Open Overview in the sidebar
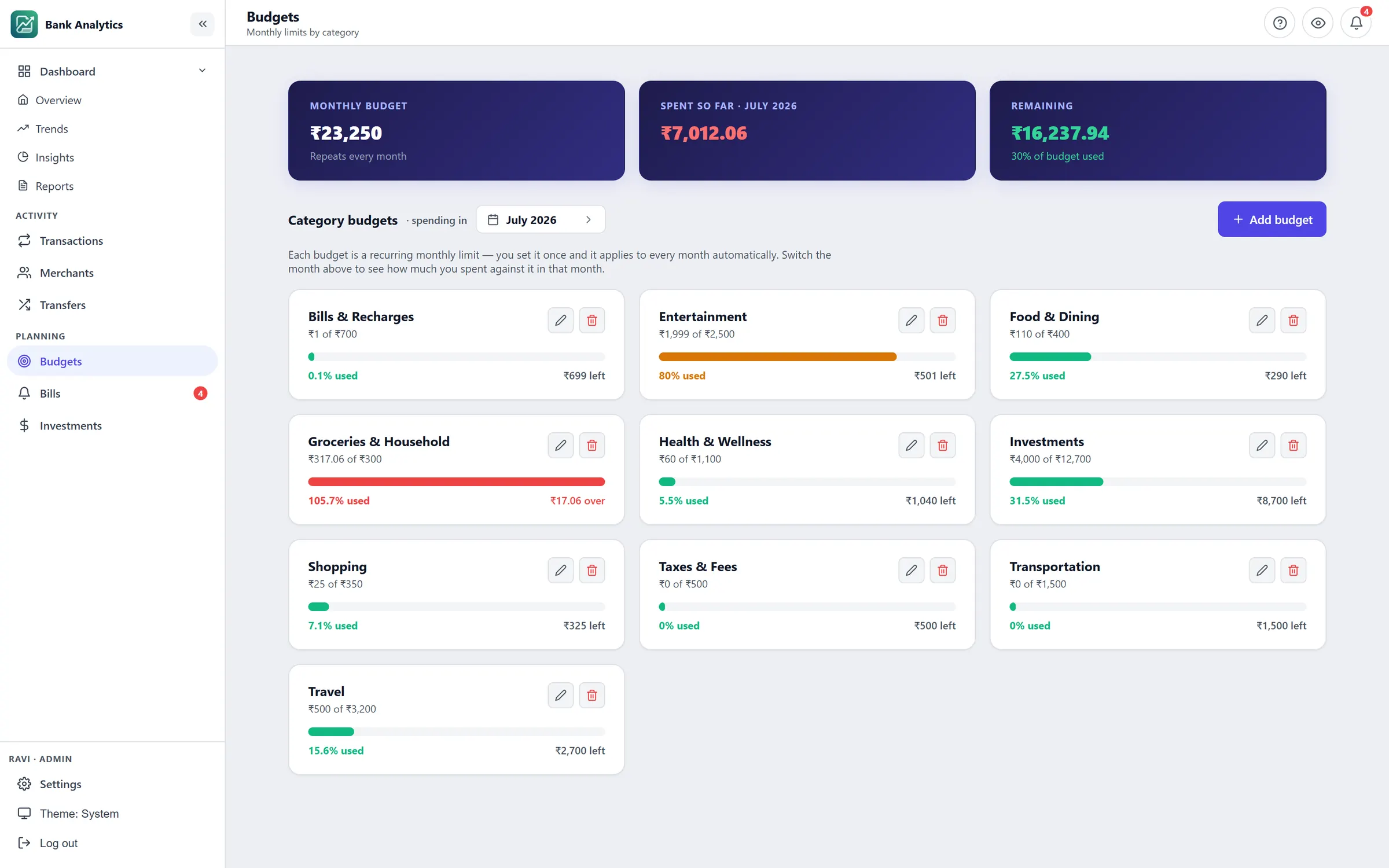 click(112, 100)
